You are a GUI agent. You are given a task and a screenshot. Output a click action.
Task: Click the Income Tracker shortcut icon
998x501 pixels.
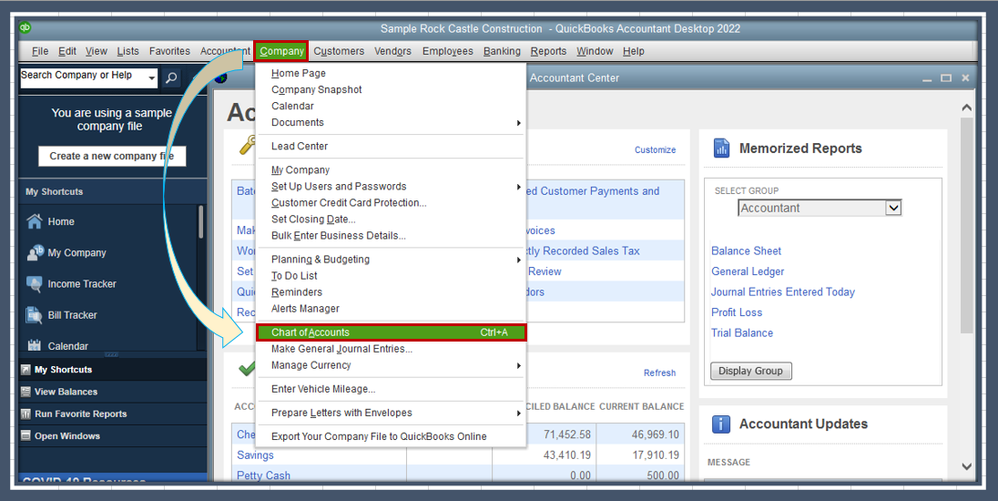[x=34, y=284]
